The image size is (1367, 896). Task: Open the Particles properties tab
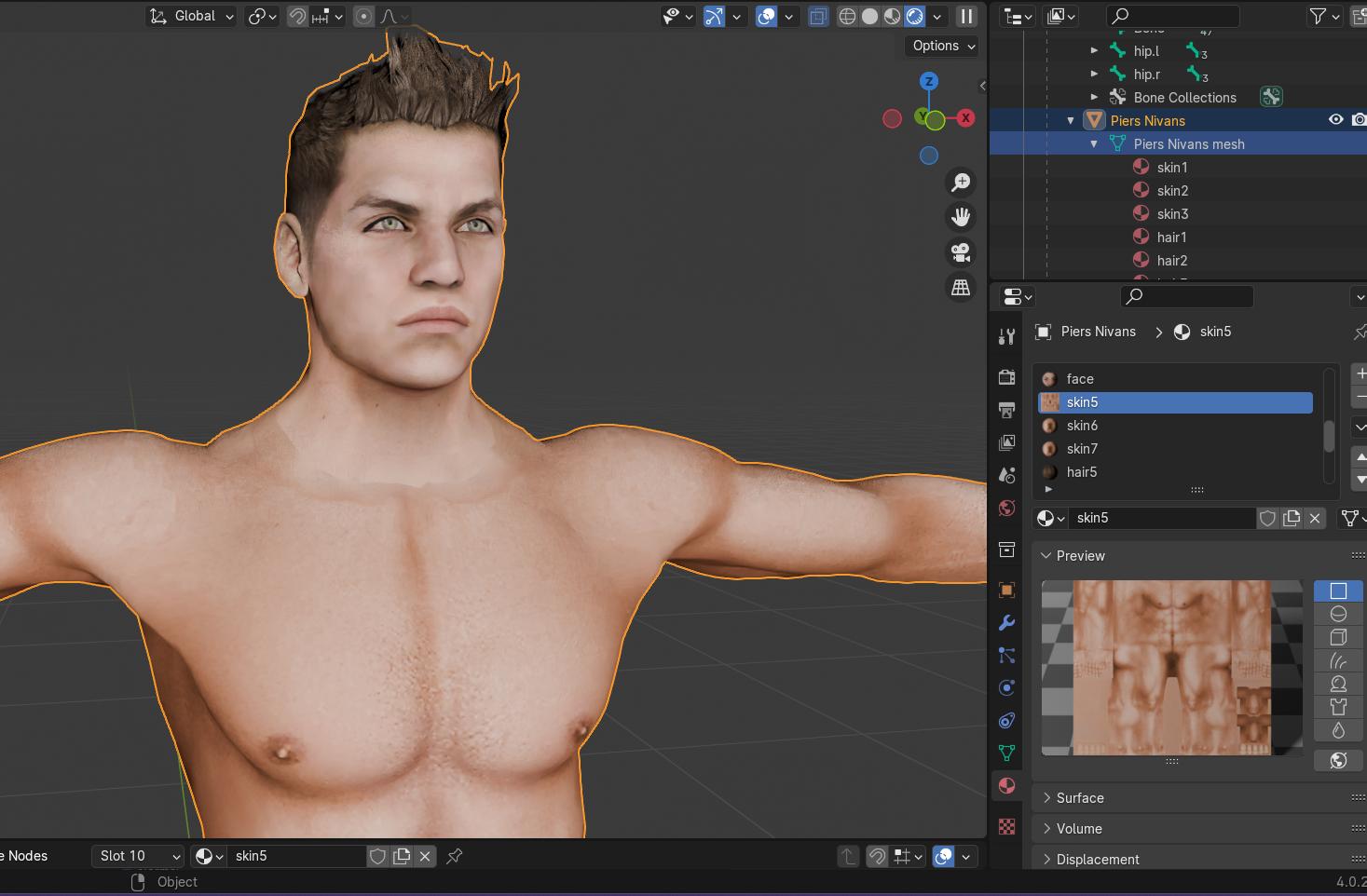[1006, 655]
